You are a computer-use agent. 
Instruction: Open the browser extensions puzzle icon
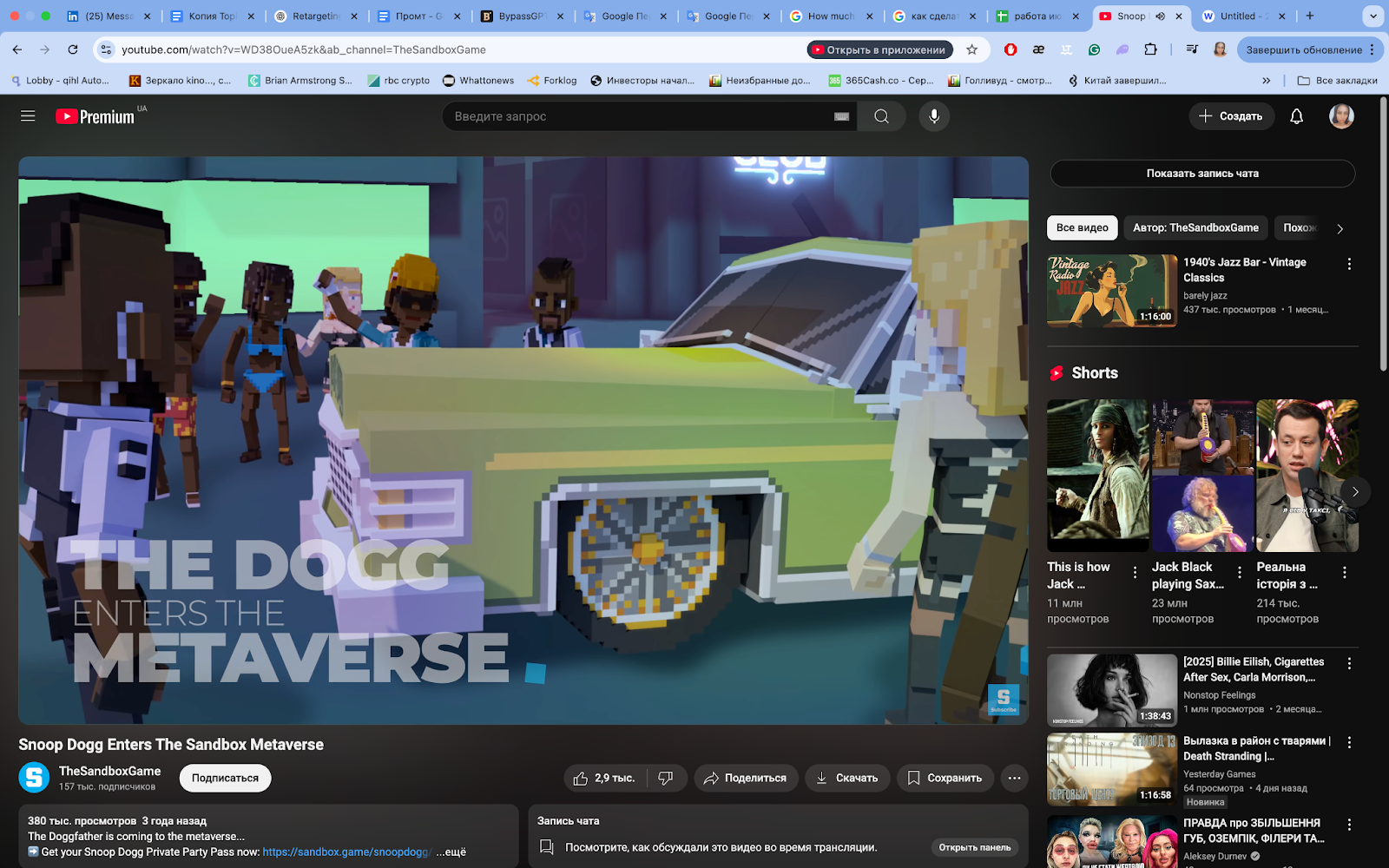(1150, 49)
